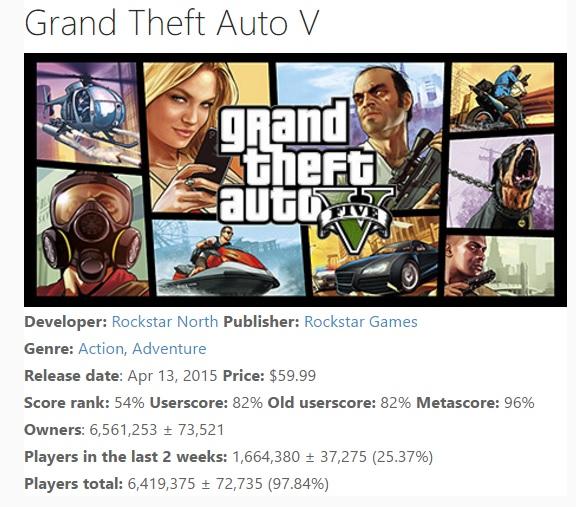Screen dimensions: 576x507
Task: Click the jet ski rider panel
Action: 228,258
